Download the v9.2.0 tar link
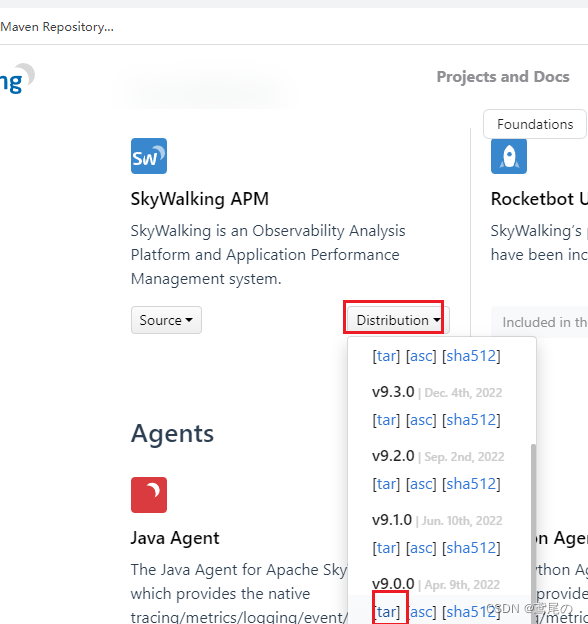 (386, 484)
